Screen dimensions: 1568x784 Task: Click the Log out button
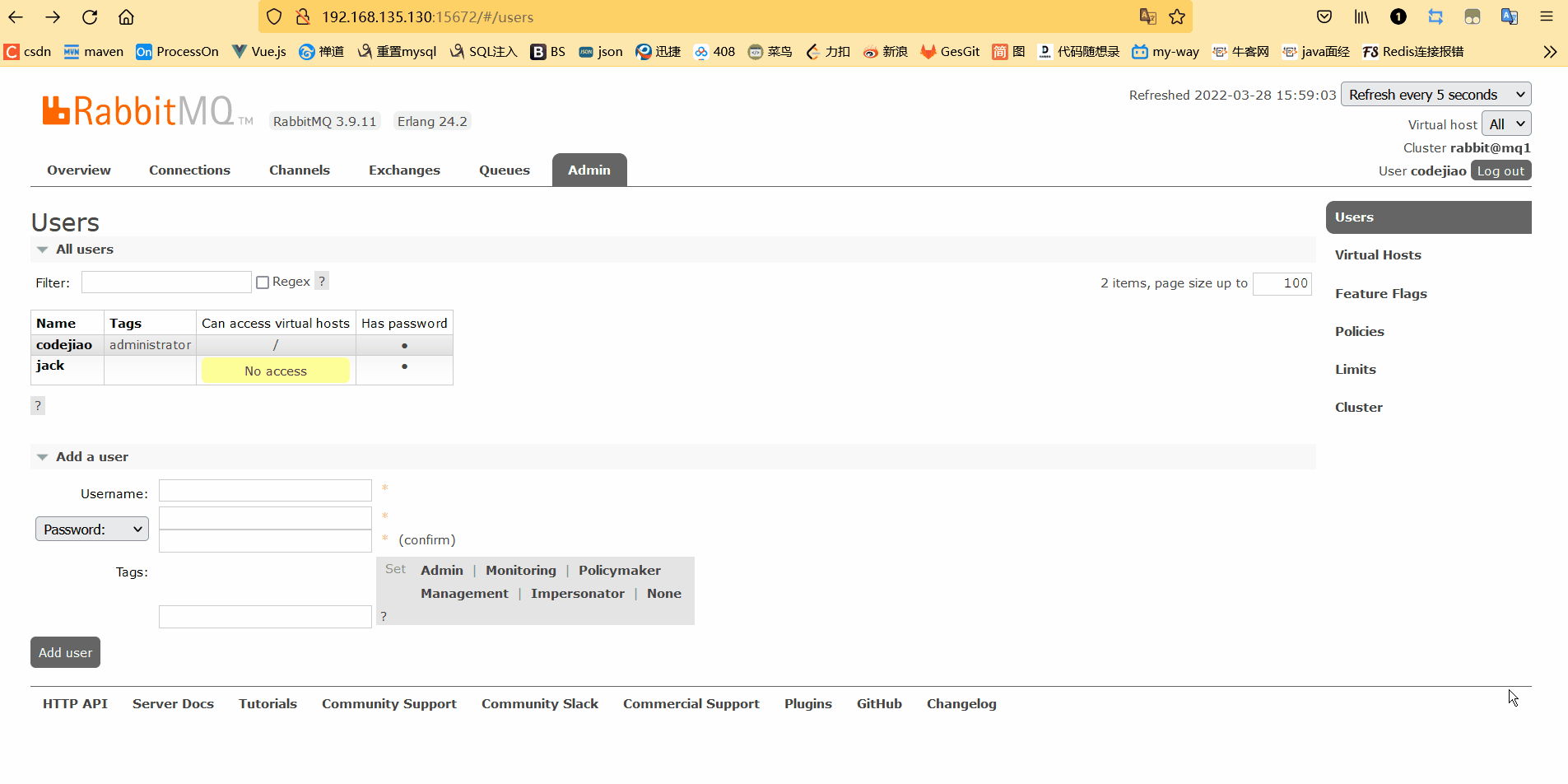(1501, 170)
